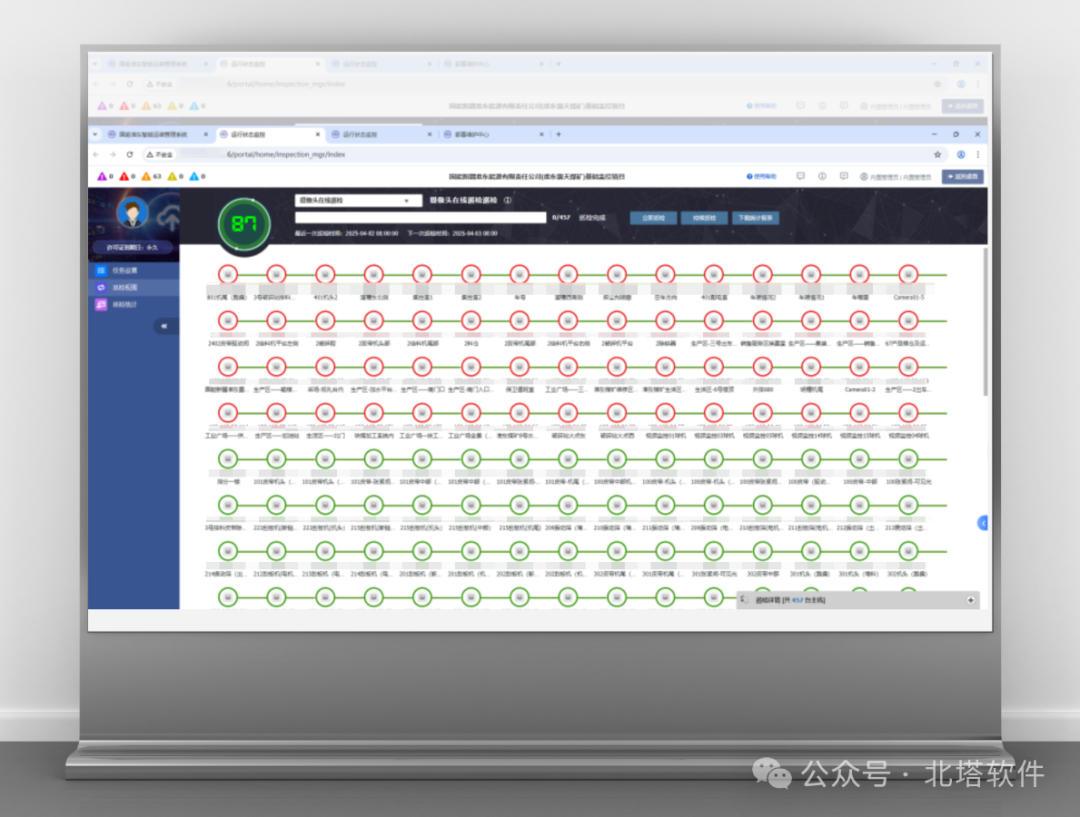
Task: Click the icon on the 巡检详情 bottom bar
Action: (745, 600)
